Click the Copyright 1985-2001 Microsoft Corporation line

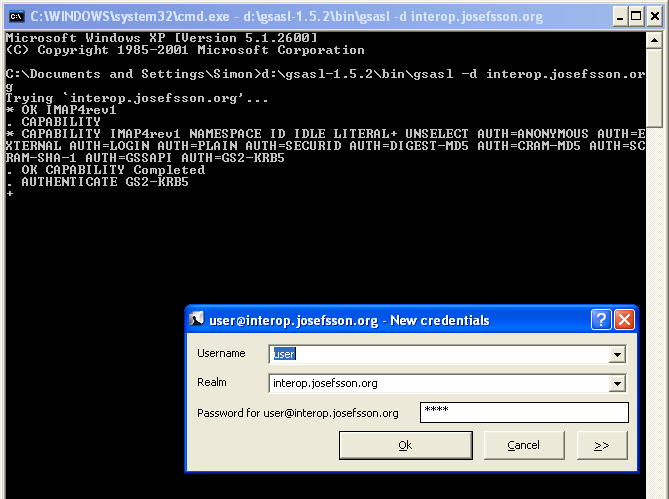pyautogui.click(x=185, y=50)
